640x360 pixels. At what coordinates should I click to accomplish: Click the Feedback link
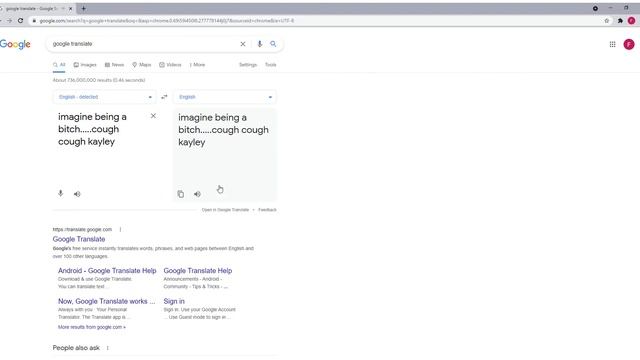pos(267,209)
